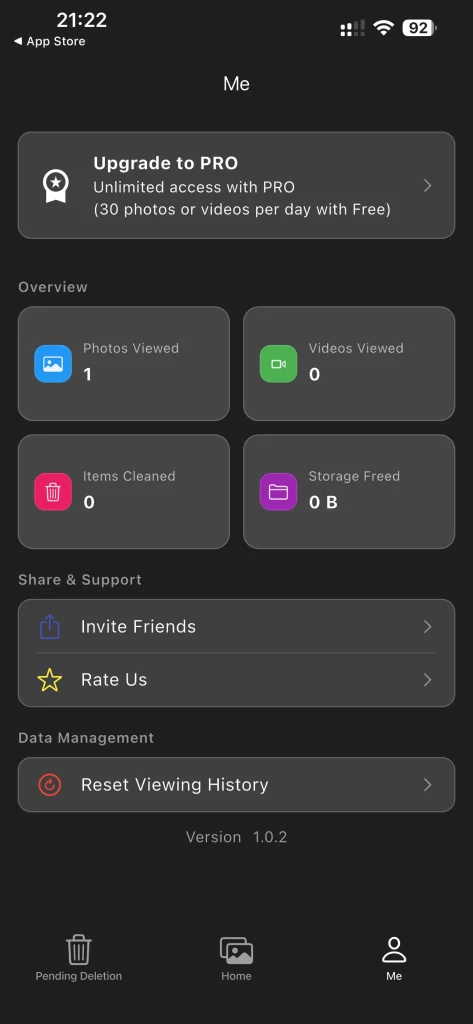
Task: Tap the yellow Rate Us star icon
Action: (50, 680)
